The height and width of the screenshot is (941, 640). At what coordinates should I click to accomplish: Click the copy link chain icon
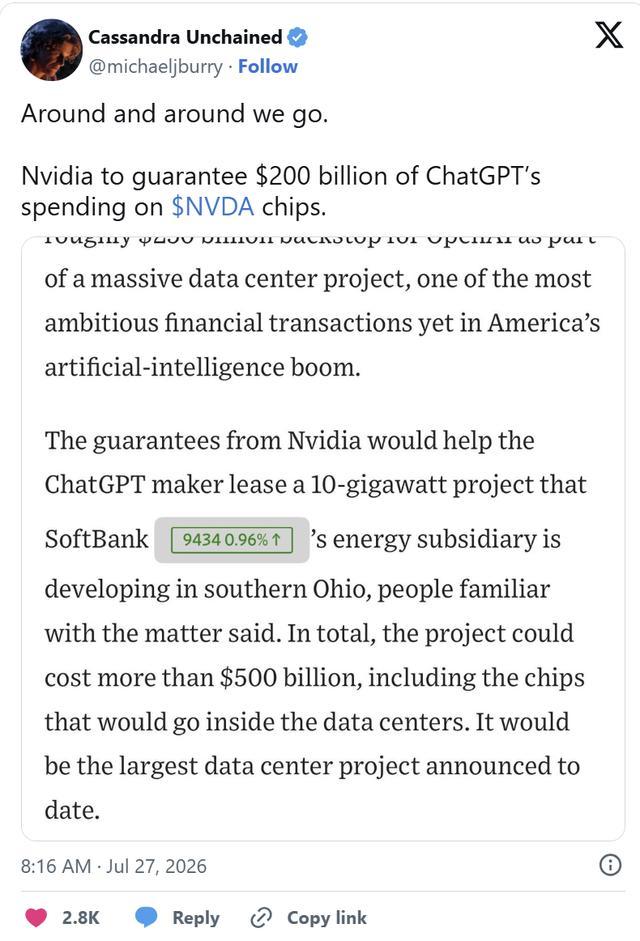pos(261,918)
